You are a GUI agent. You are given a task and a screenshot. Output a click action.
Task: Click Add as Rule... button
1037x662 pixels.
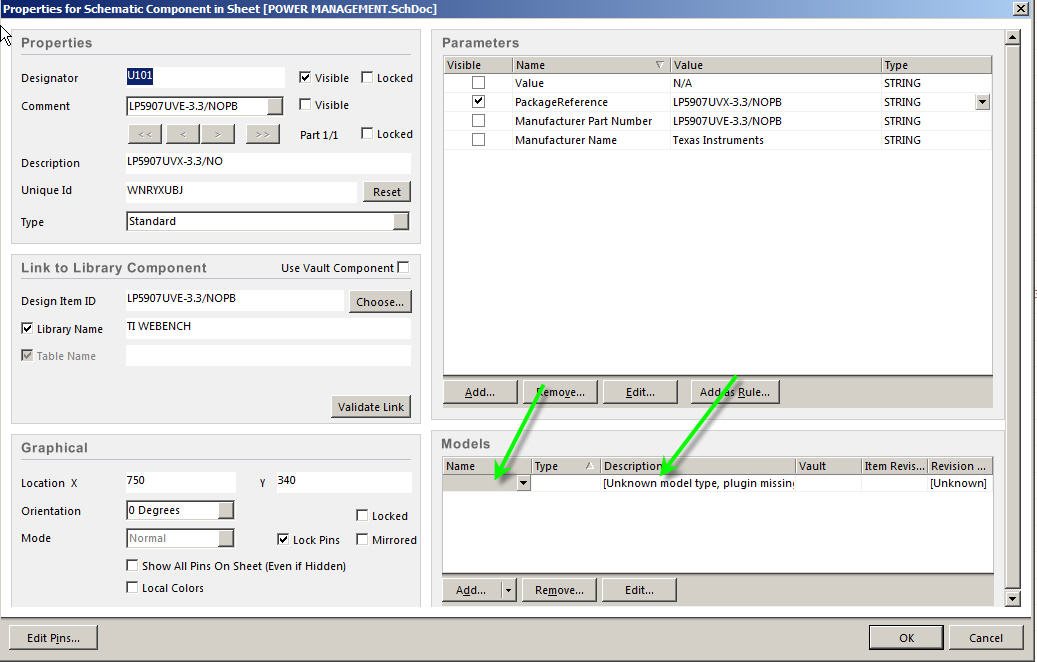click(735, 392)
